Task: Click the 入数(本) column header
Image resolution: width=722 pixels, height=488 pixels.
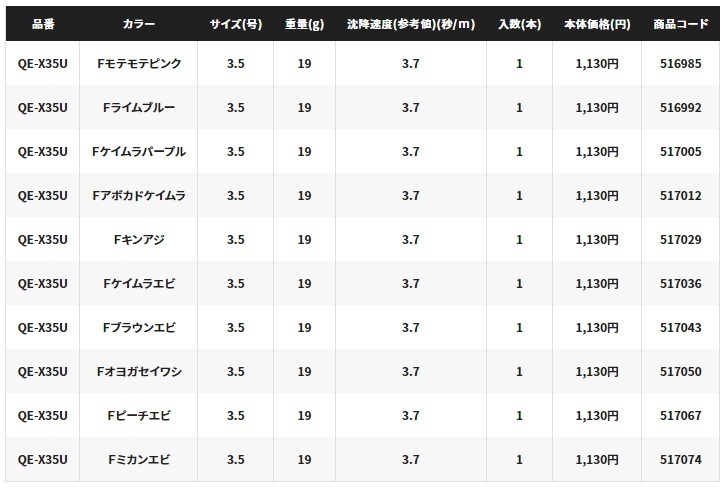Action: pyautogui.click(x=519, y=21)
